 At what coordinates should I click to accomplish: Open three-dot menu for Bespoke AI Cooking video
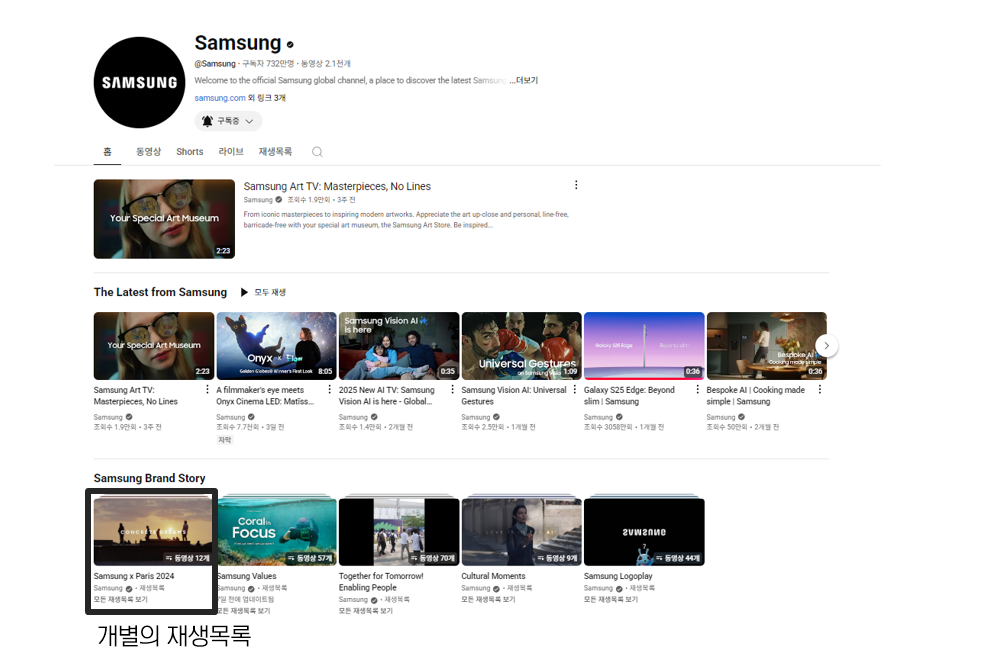point(820,389)
